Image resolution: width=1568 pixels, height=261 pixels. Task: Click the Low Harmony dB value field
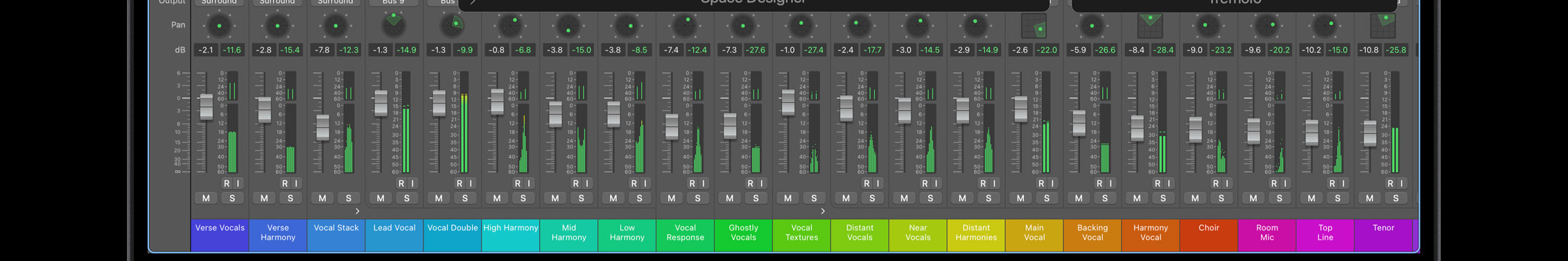(x=613, y=50)
